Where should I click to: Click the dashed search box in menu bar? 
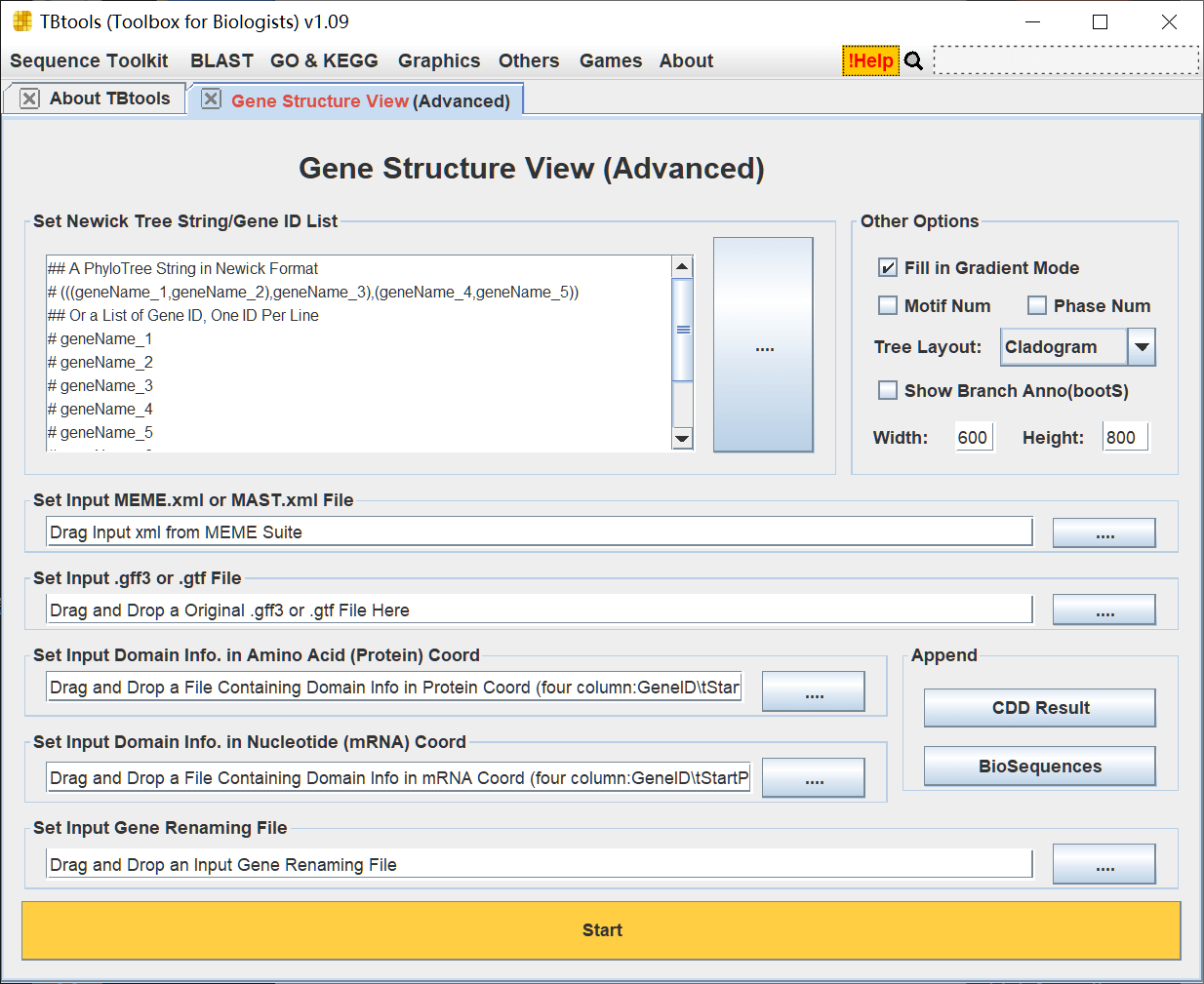click(x=1066, y=59)
